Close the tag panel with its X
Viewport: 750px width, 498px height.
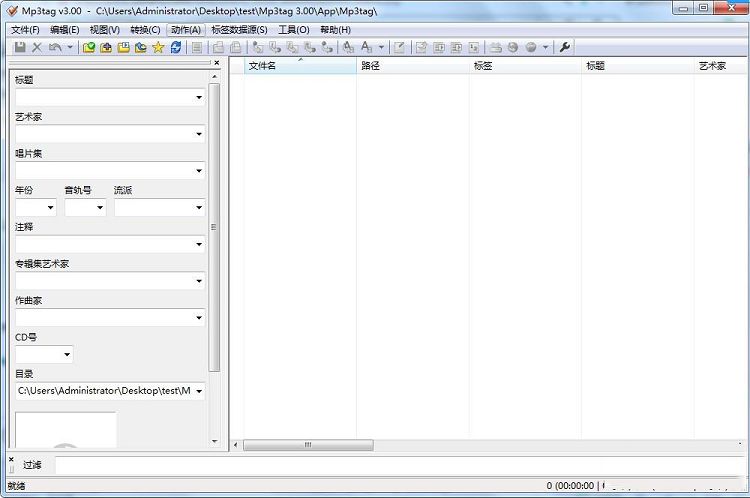216,62
